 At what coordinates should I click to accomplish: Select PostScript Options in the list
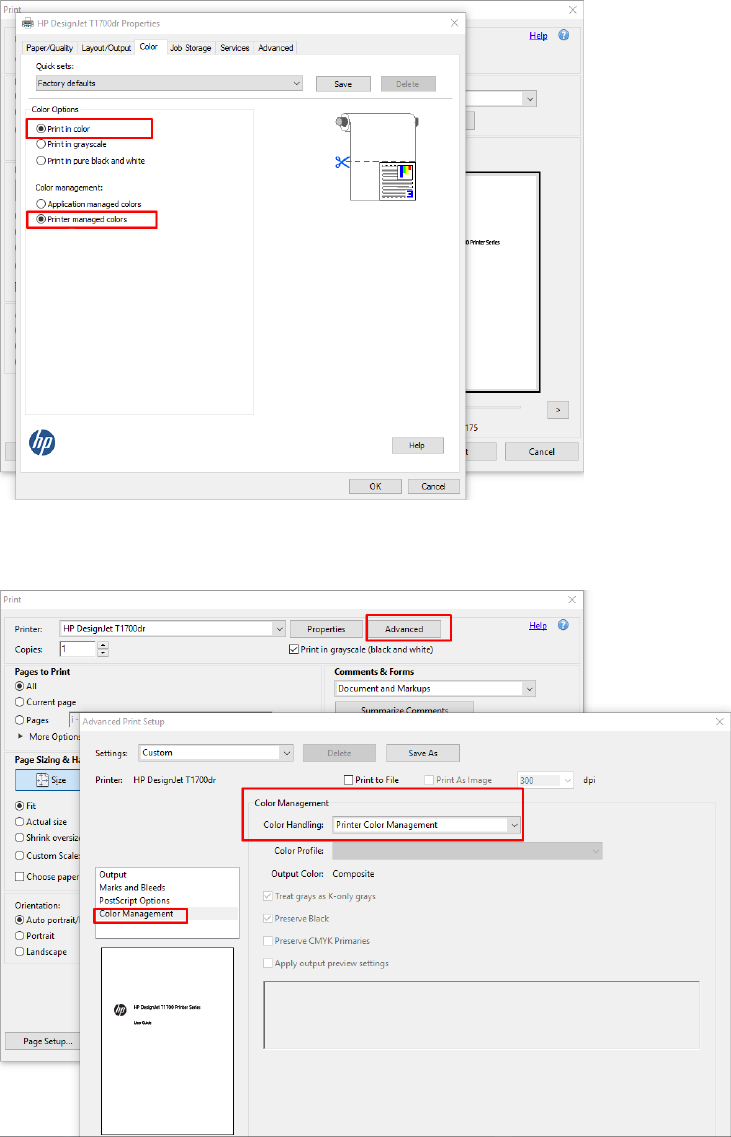133,901
